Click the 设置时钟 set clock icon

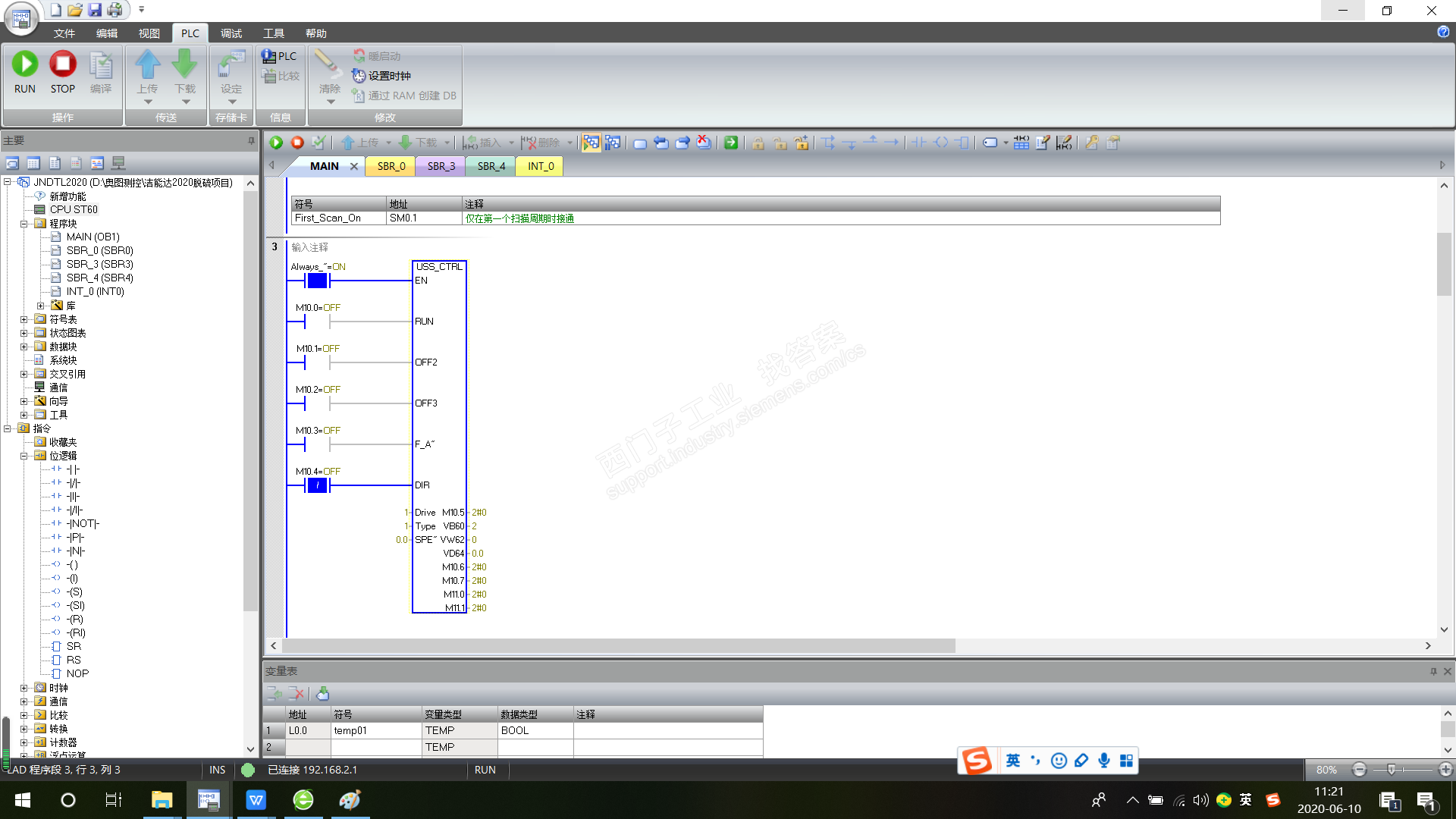tap(359, 76)
